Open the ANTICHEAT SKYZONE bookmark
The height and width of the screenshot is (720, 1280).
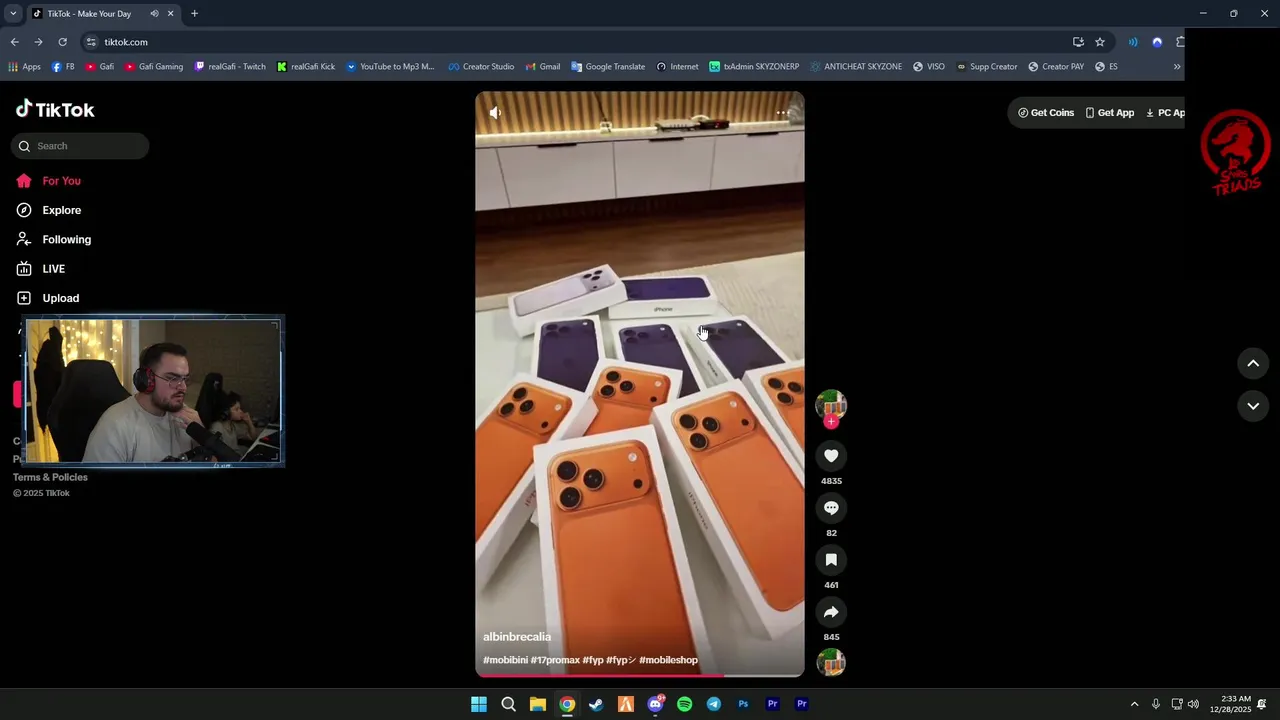[855, 67]
